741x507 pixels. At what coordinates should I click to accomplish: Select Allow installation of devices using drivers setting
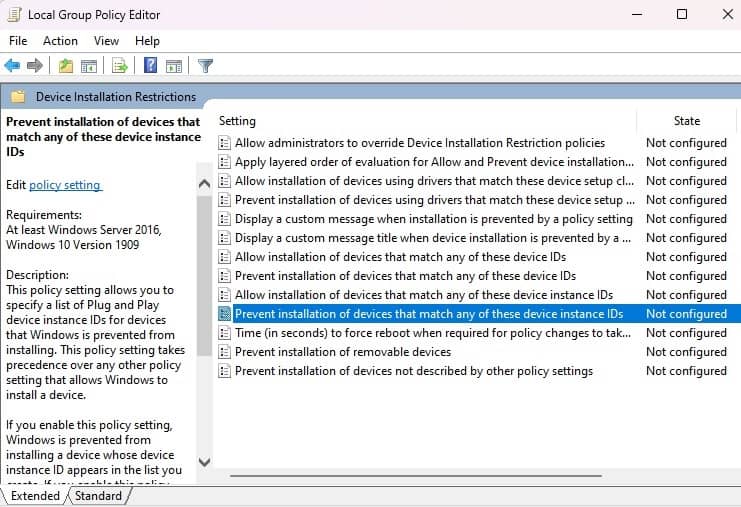point(434,181)
